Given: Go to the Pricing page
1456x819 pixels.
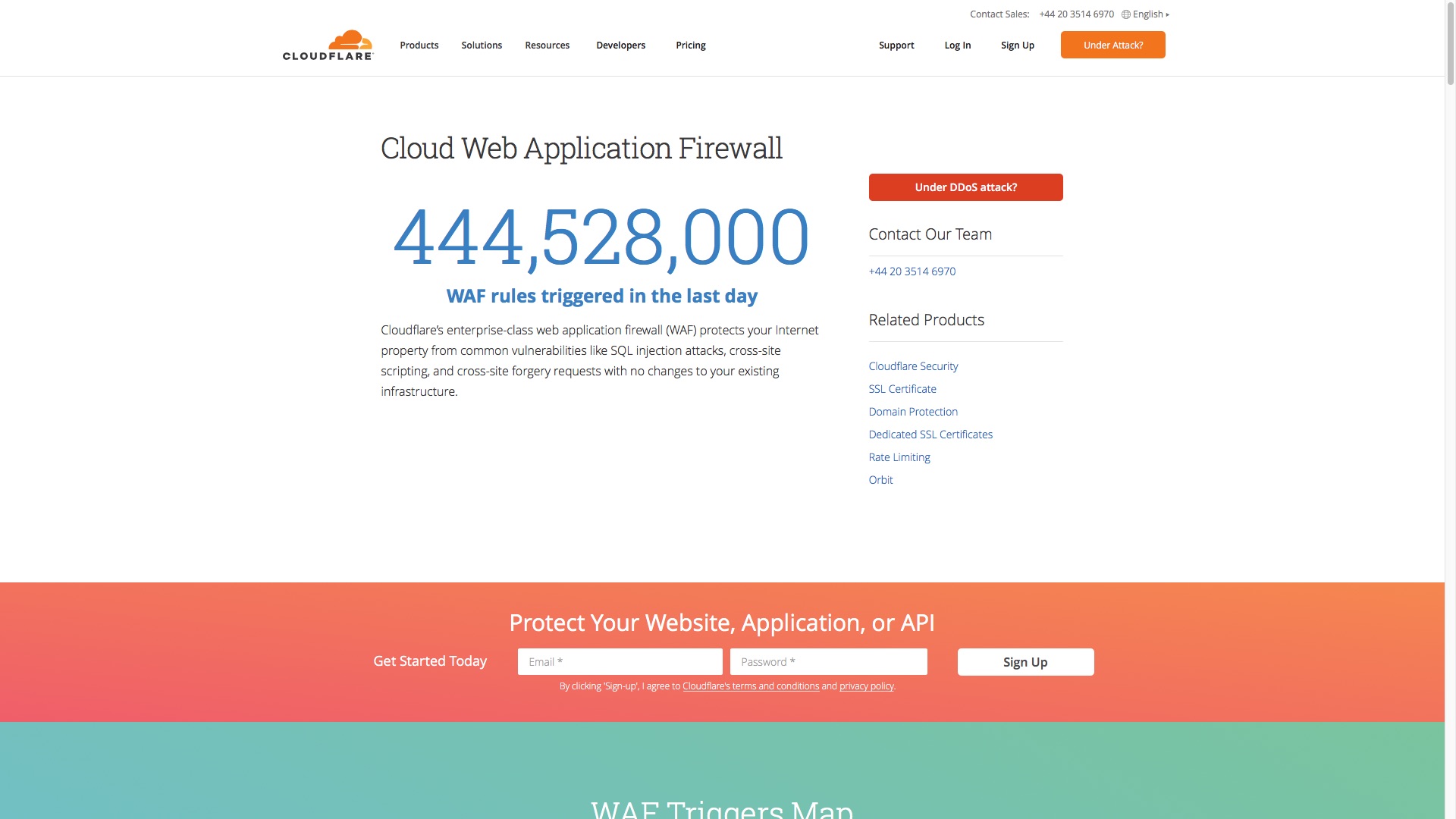Looking at the screenshot, I should tap(690, 45).
